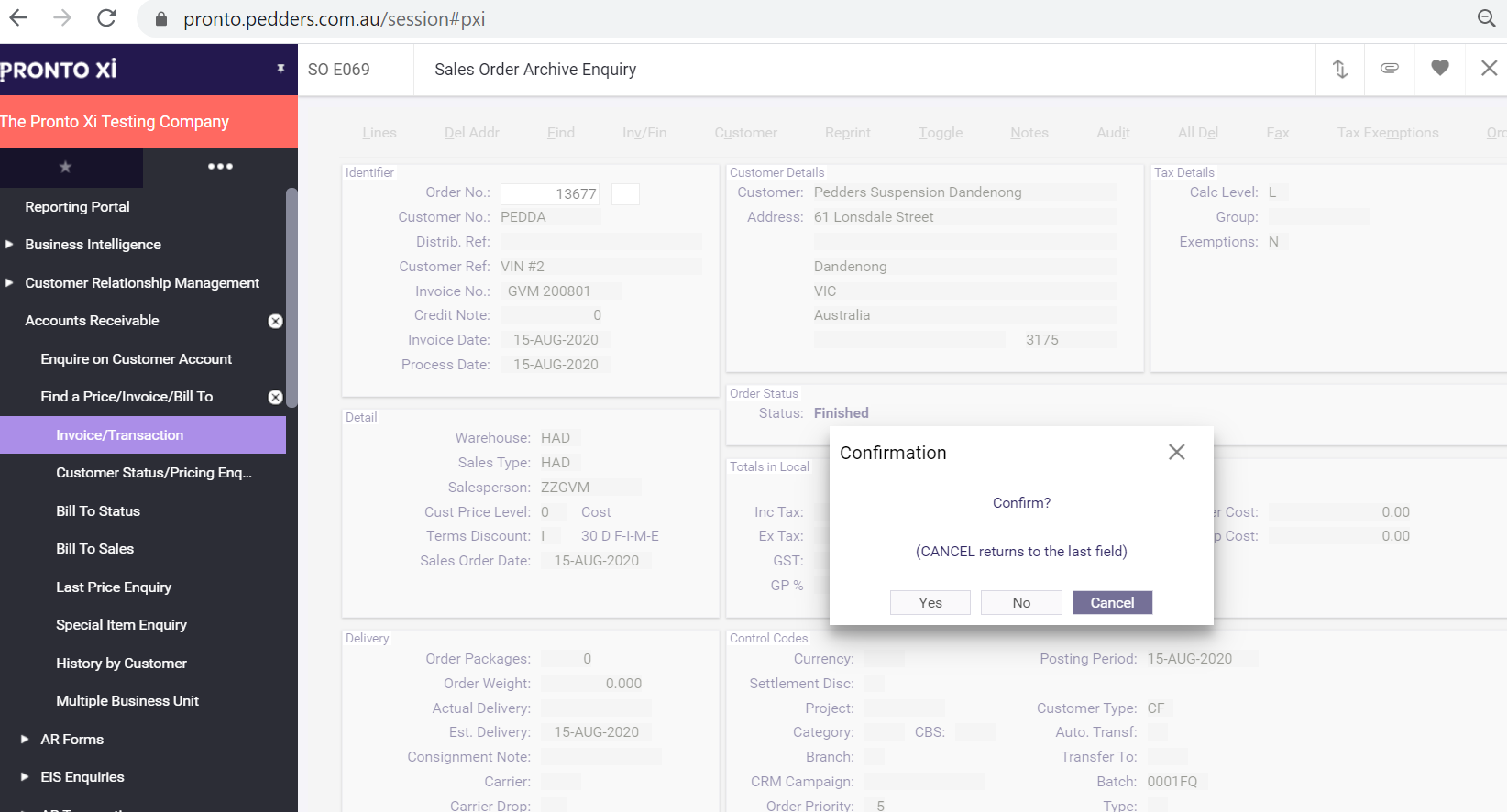Select Find a Price/Invoice/Bill To
The width and height of the screenshot is (1507, 812).
pos(126,397)
